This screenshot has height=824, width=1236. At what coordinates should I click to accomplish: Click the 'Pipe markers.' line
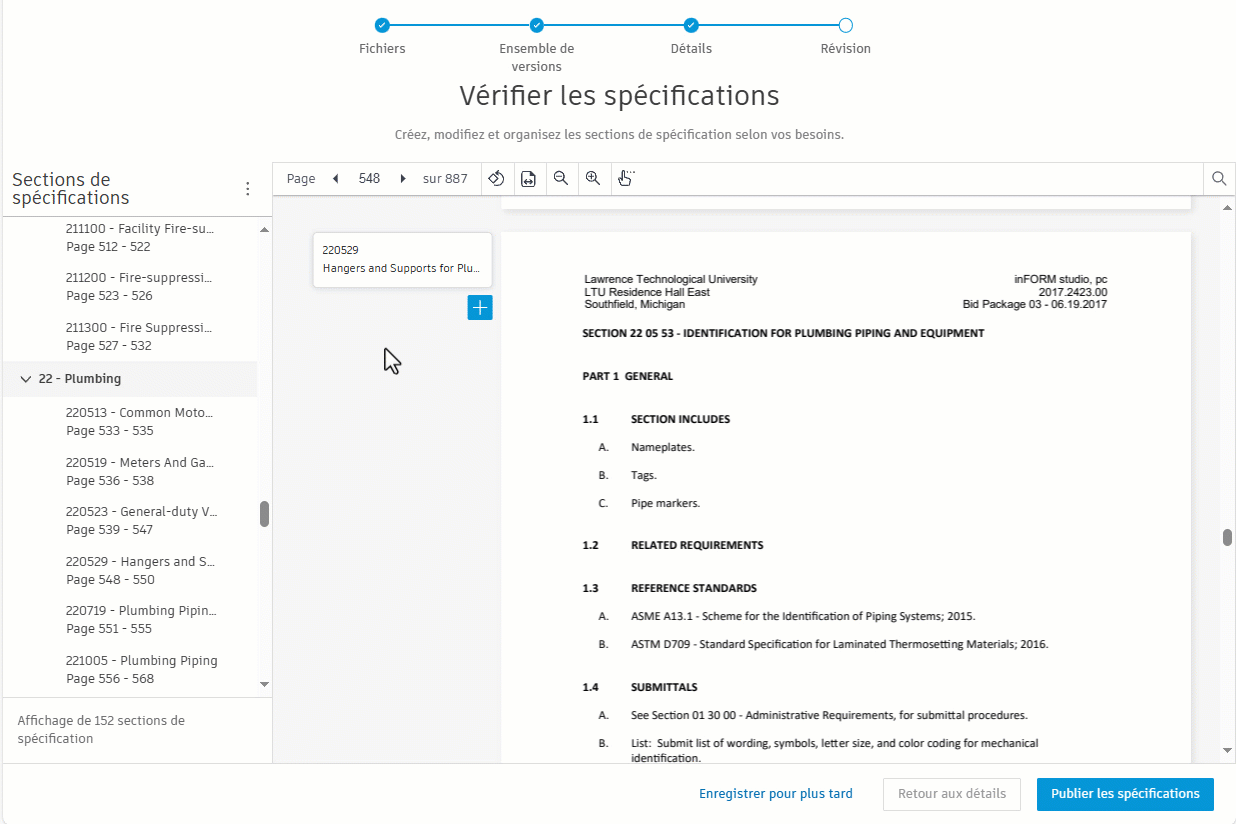point(665,503)
